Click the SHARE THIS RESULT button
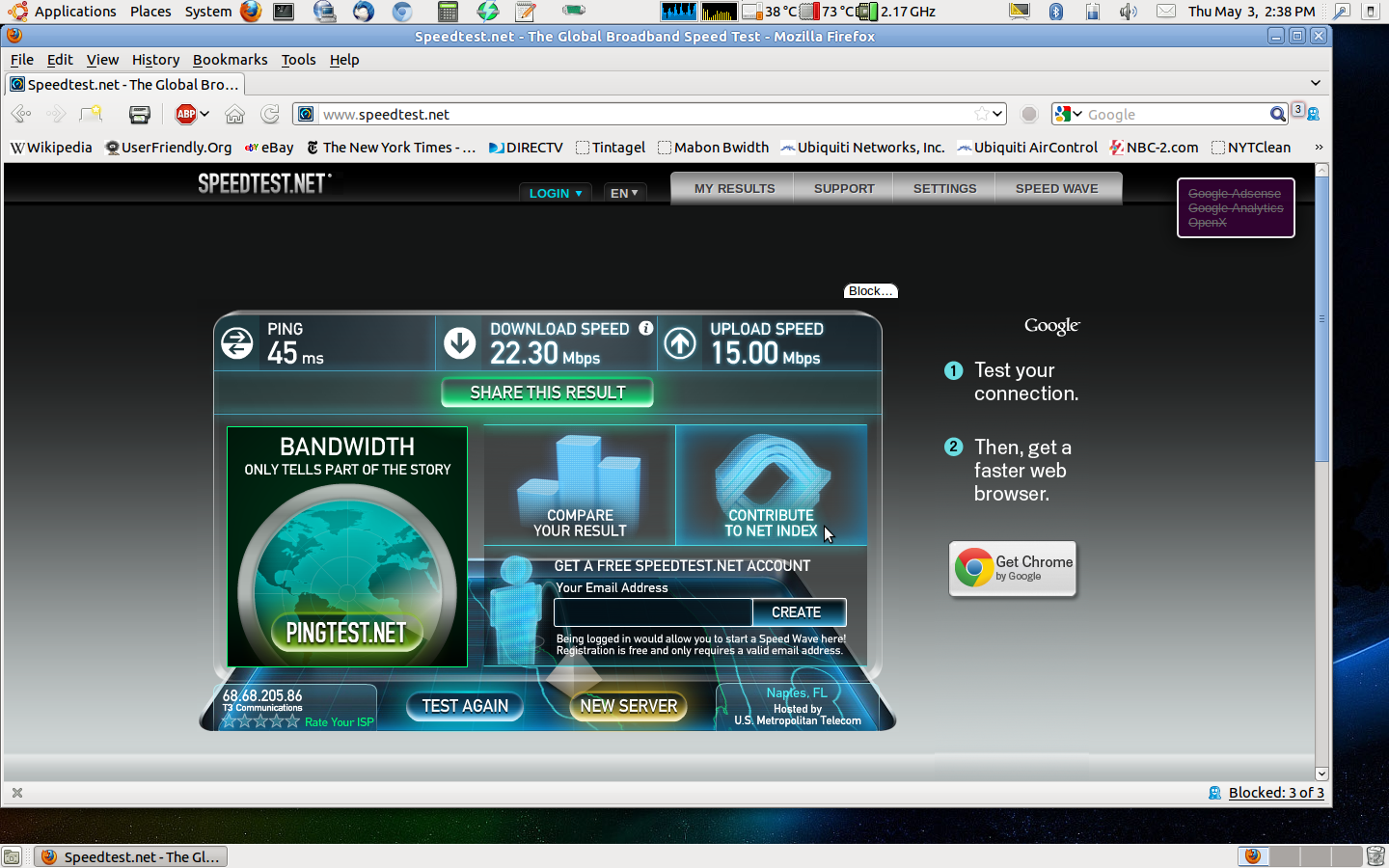This screenshot has height=868, width=1389. [547, 393]
